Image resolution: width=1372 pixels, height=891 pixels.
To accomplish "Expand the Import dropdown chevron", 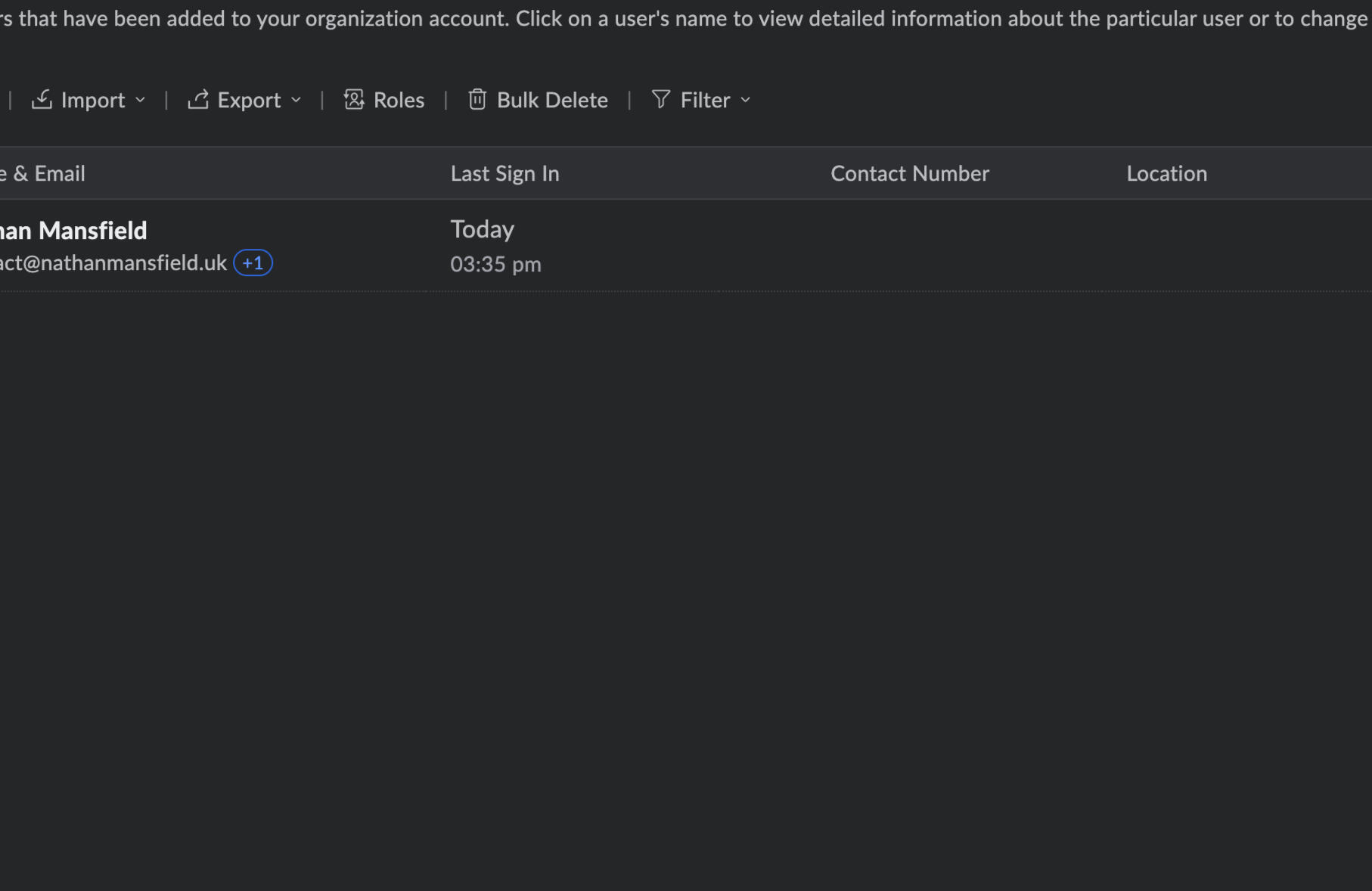I will coord(141,100).
